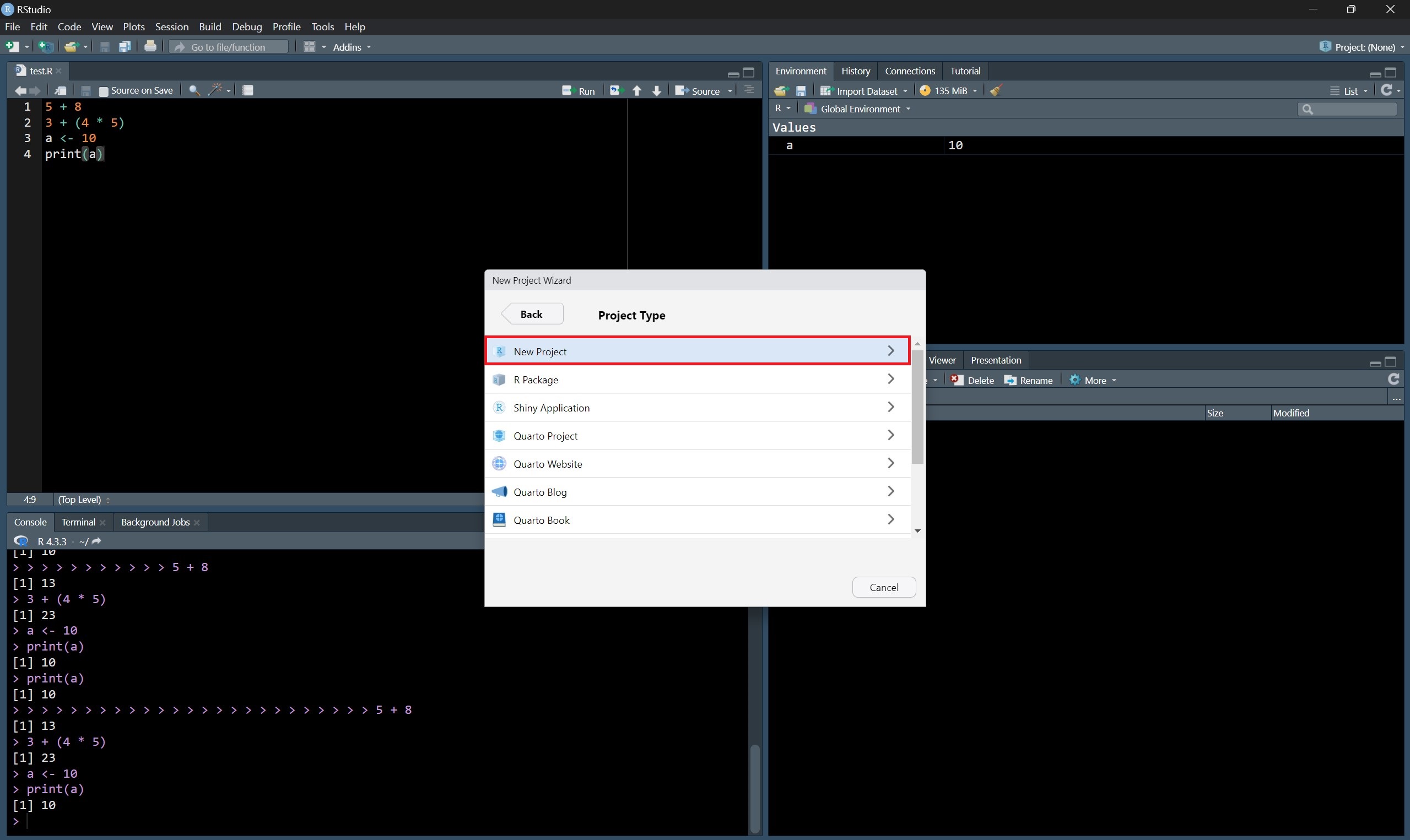
Task: Click the project type list scrollbar
Action: click(917, 408)
